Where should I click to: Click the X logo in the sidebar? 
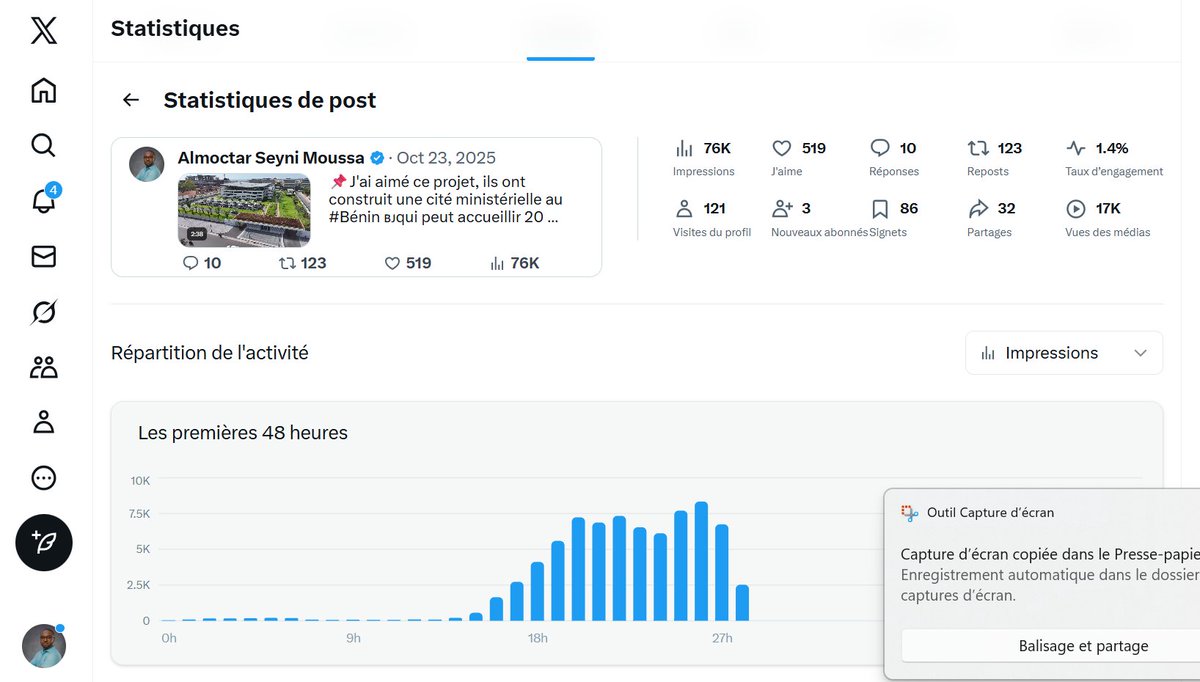[42, 31]
